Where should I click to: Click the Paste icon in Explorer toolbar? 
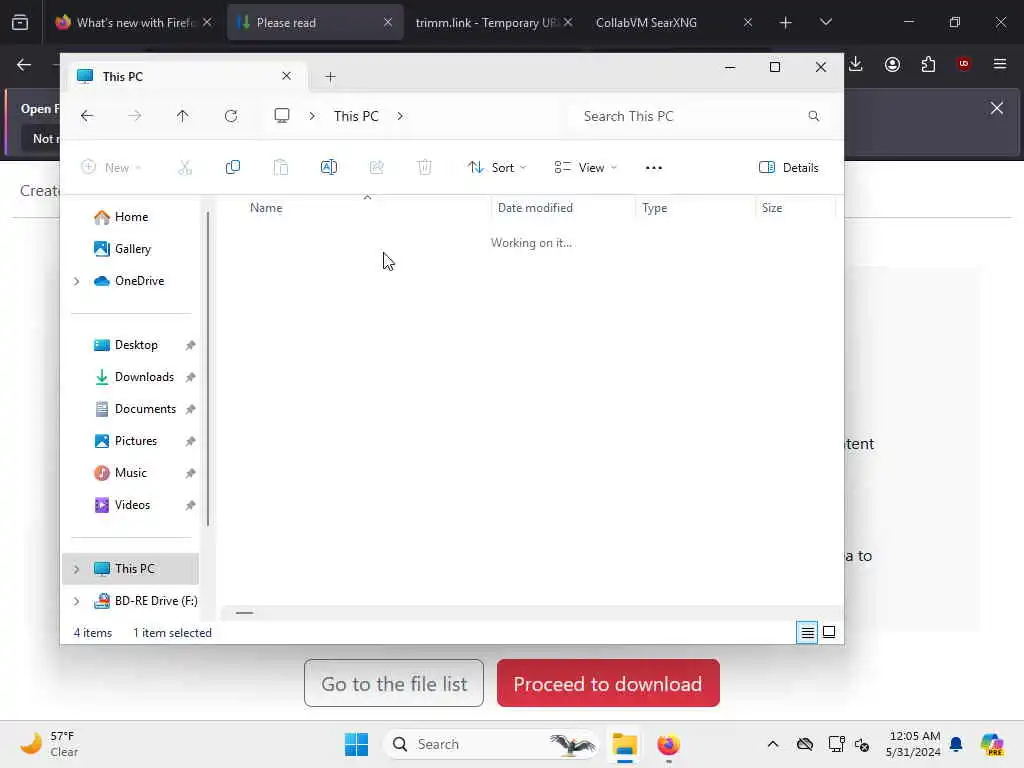click(x=280, y=167)
